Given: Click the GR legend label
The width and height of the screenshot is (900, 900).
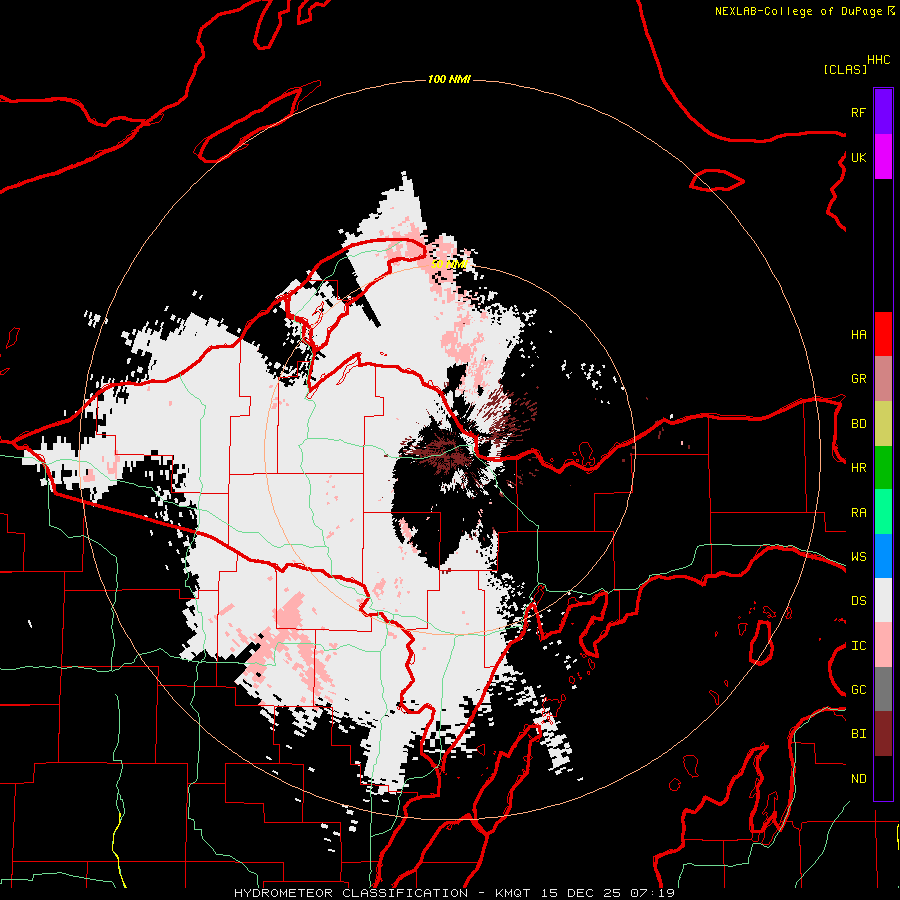Looking at the screenshot, I should (858, 379).
